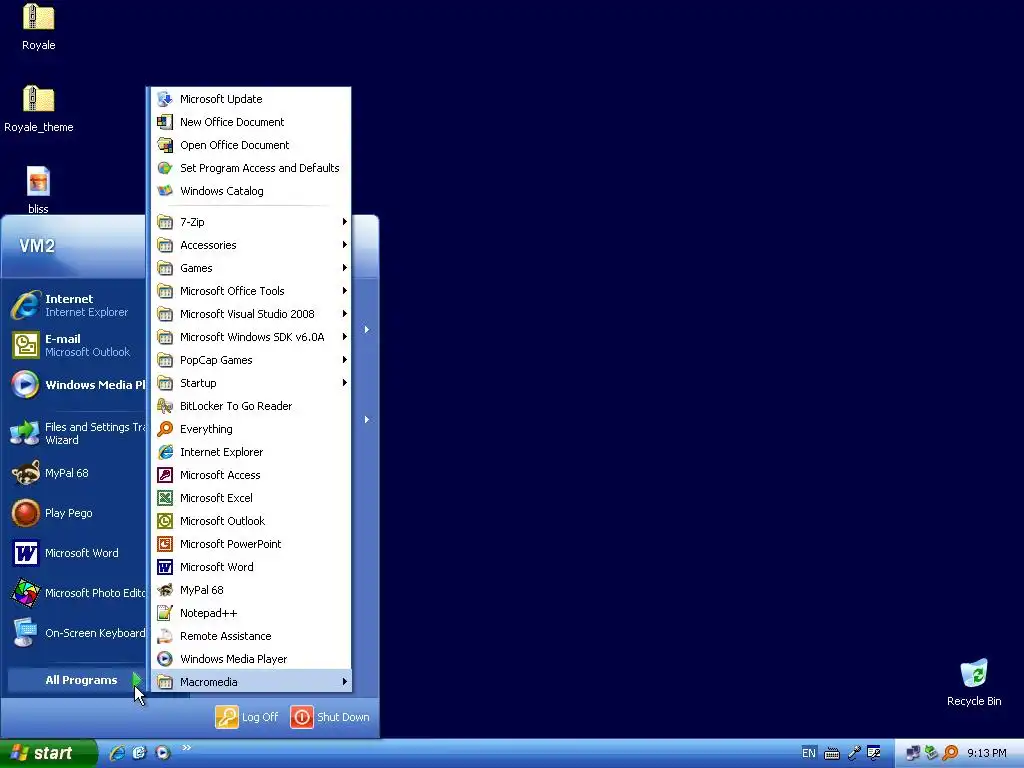
Task: Select the Royale_theme desktop folder
Action: [39, 109]
